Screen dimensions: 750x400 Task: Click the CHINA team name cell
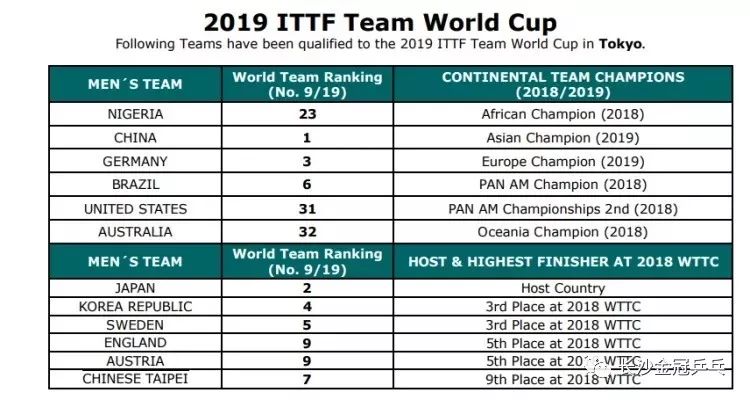click(x=135, y=138)
